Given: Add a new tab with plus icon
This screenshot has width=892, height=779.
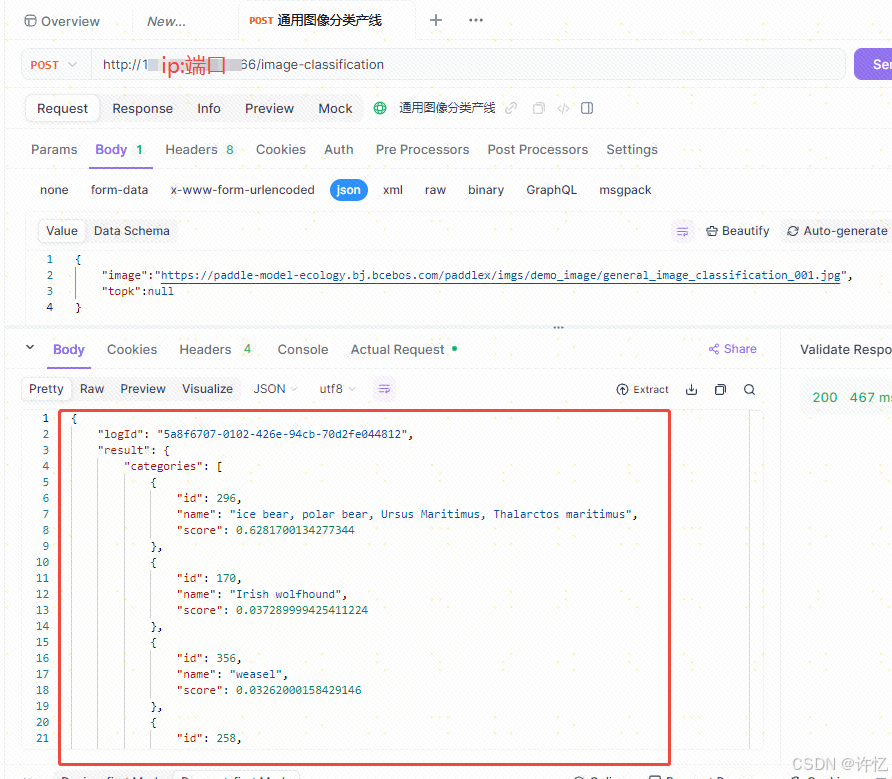Looking at the screenshot, I should pyautogui.click(x=436, y=20).
